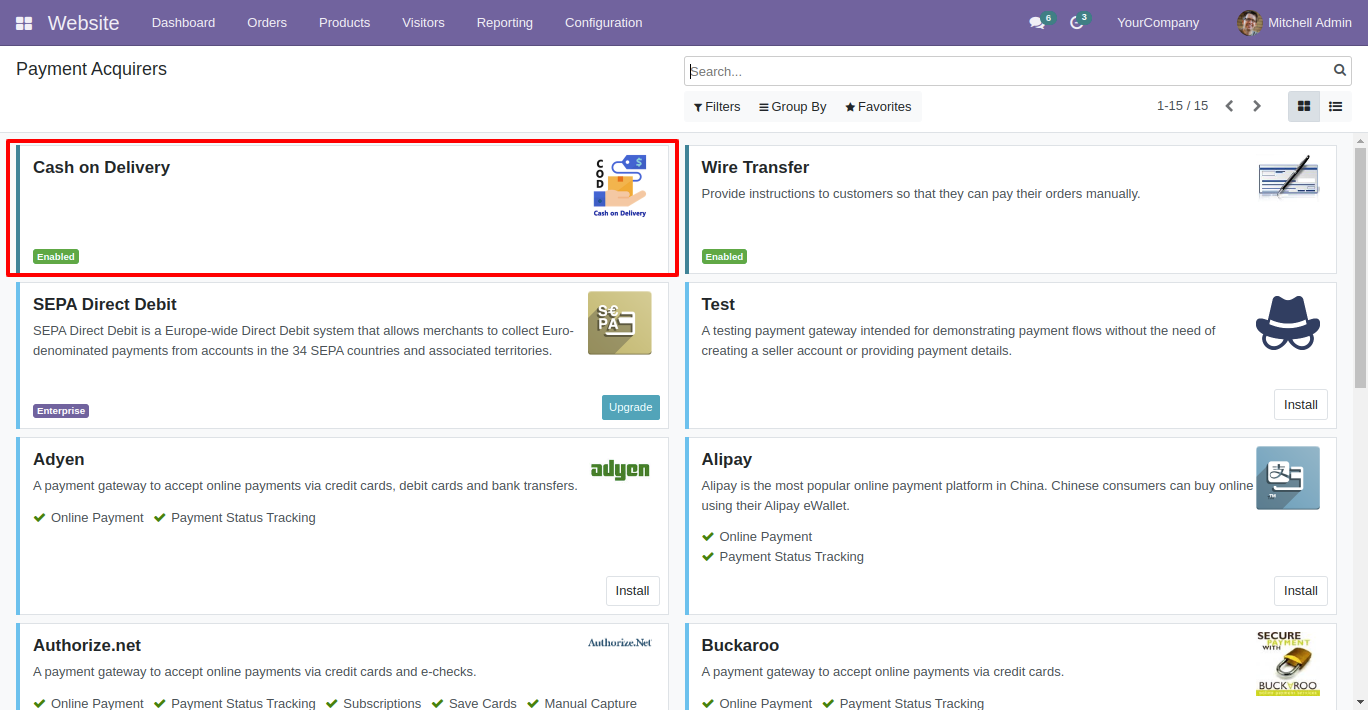1368x710 pixels.
Task: Open the Alipay card title
Action: 727,459
